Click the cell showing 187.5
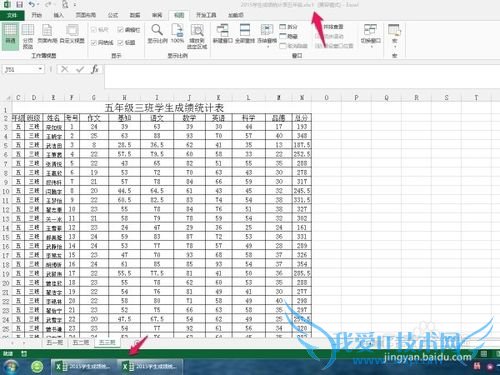Image resolution: width=500 pixels, height=375 pixels. 302,145
